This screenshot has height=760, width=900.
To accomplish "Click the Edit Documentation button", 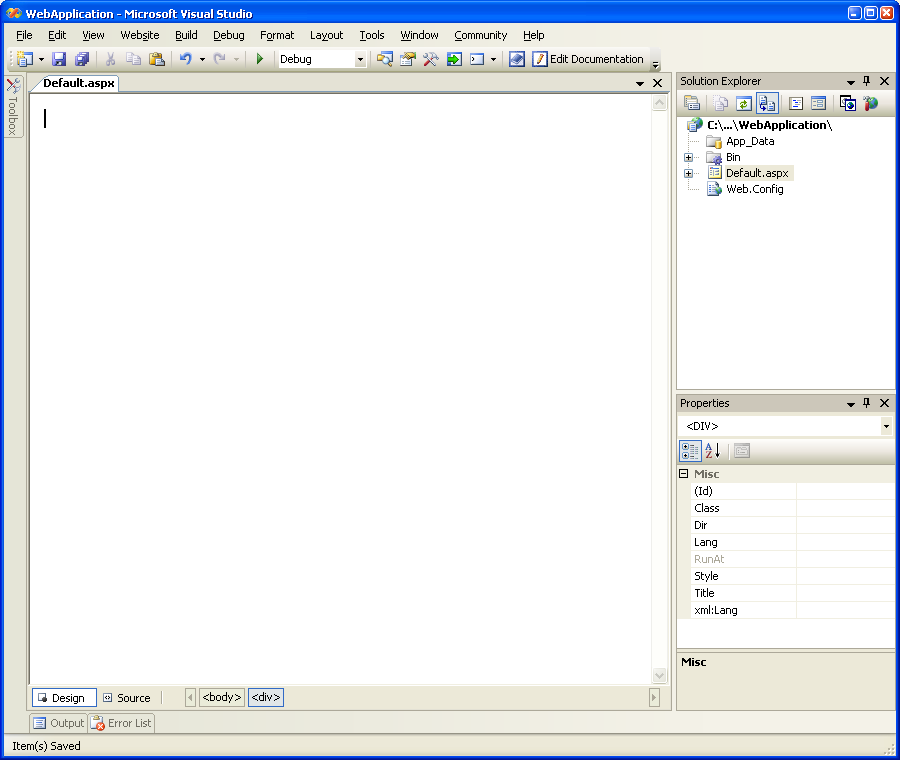I will coord(589,59).
